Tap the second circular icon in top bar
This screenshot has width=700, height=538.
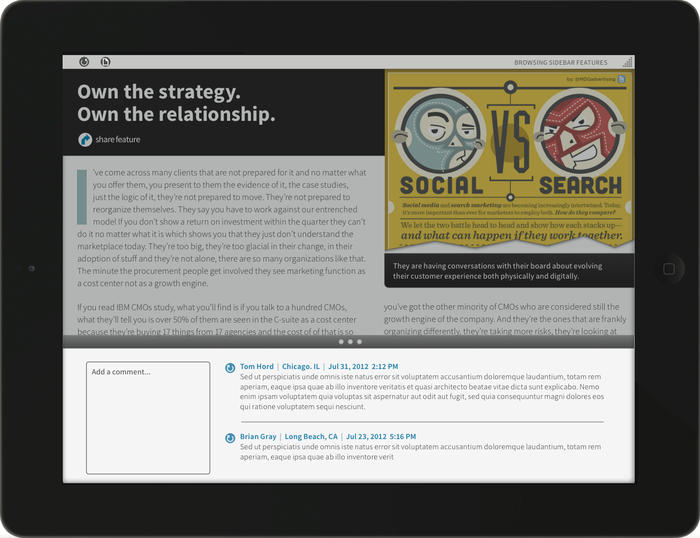(x=105, y=62)
